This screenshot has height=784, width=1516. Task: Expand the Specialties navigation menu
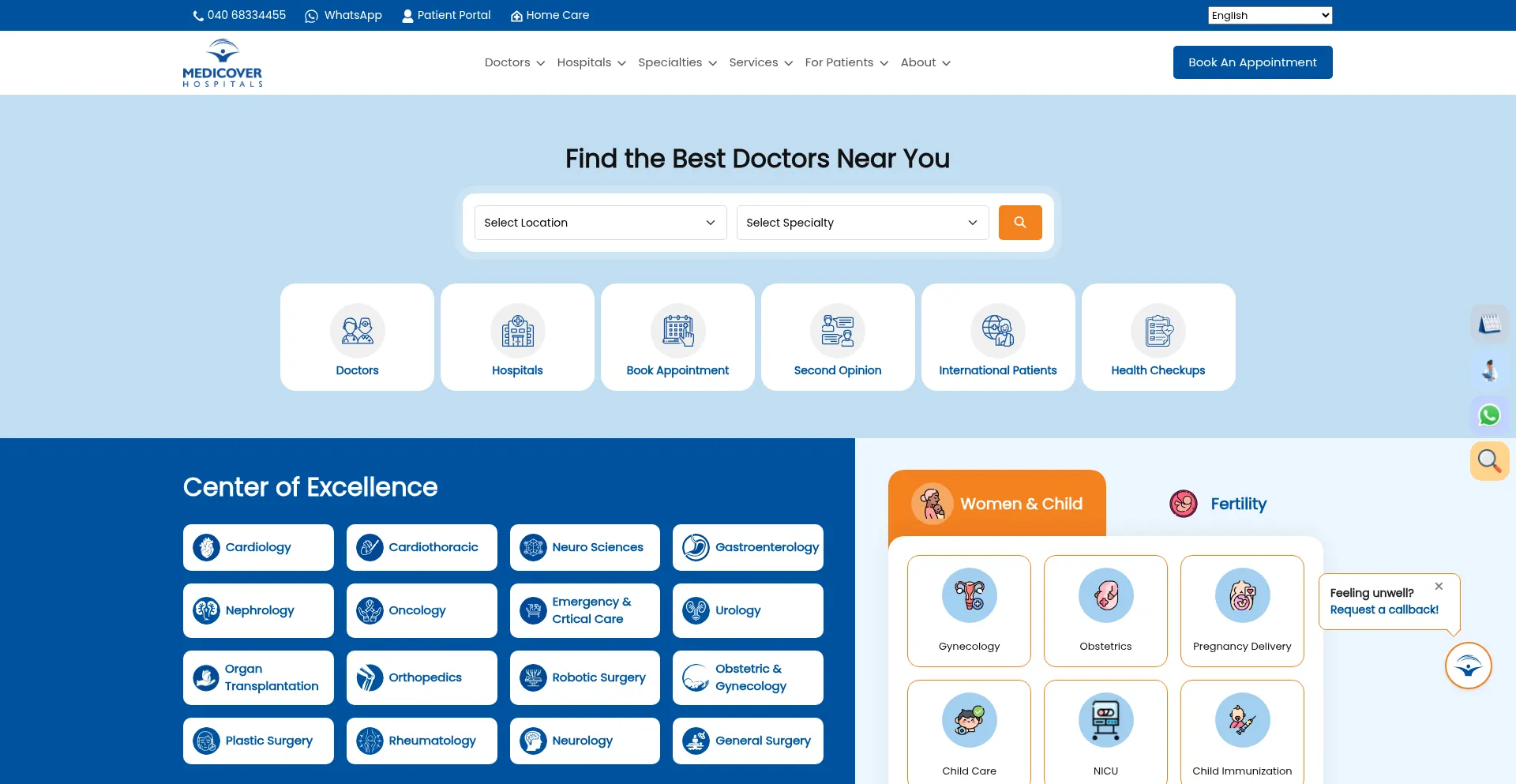(x=677, y=62)
